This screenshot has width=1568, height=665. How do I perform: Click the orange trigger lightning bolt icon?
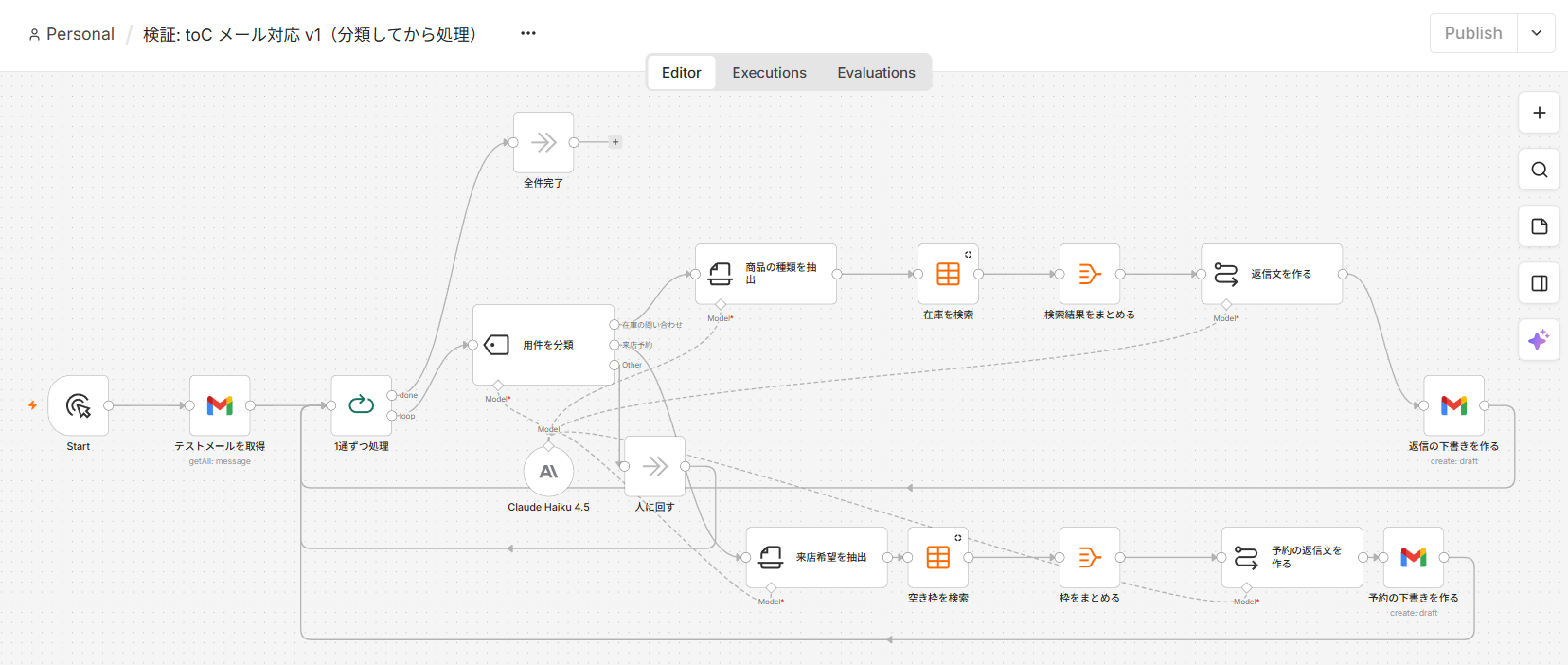point(32,405)
